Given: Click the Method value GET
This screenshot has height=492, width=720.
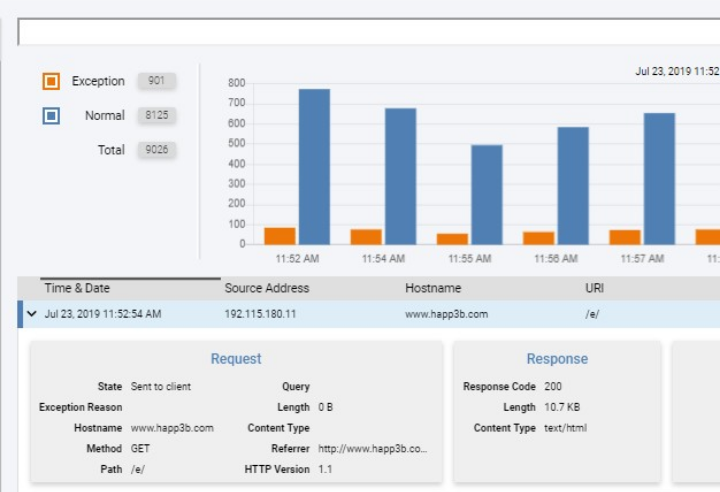Looking at the screenshot, I should [140, 448].
